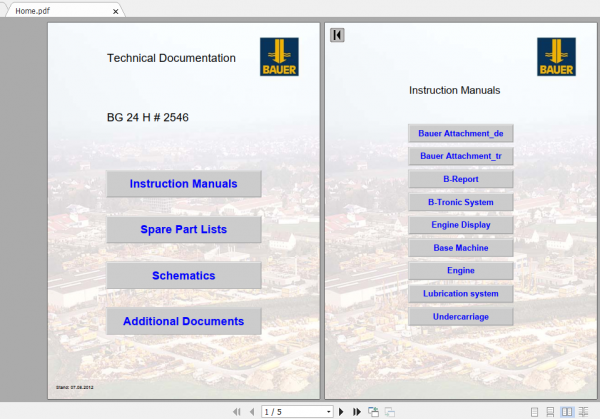Go to first page
Screen dimensions: 600x419
point(237,412)
